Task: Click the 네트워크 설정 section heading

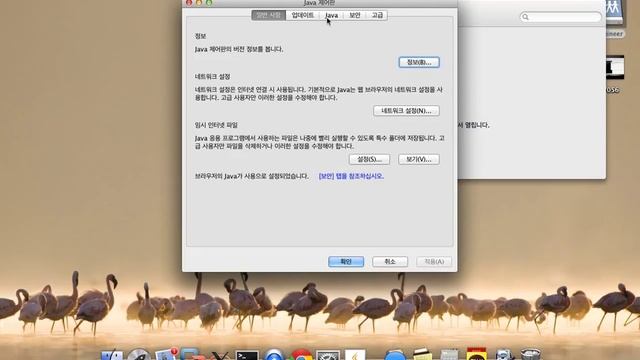Action: point(213,77)
